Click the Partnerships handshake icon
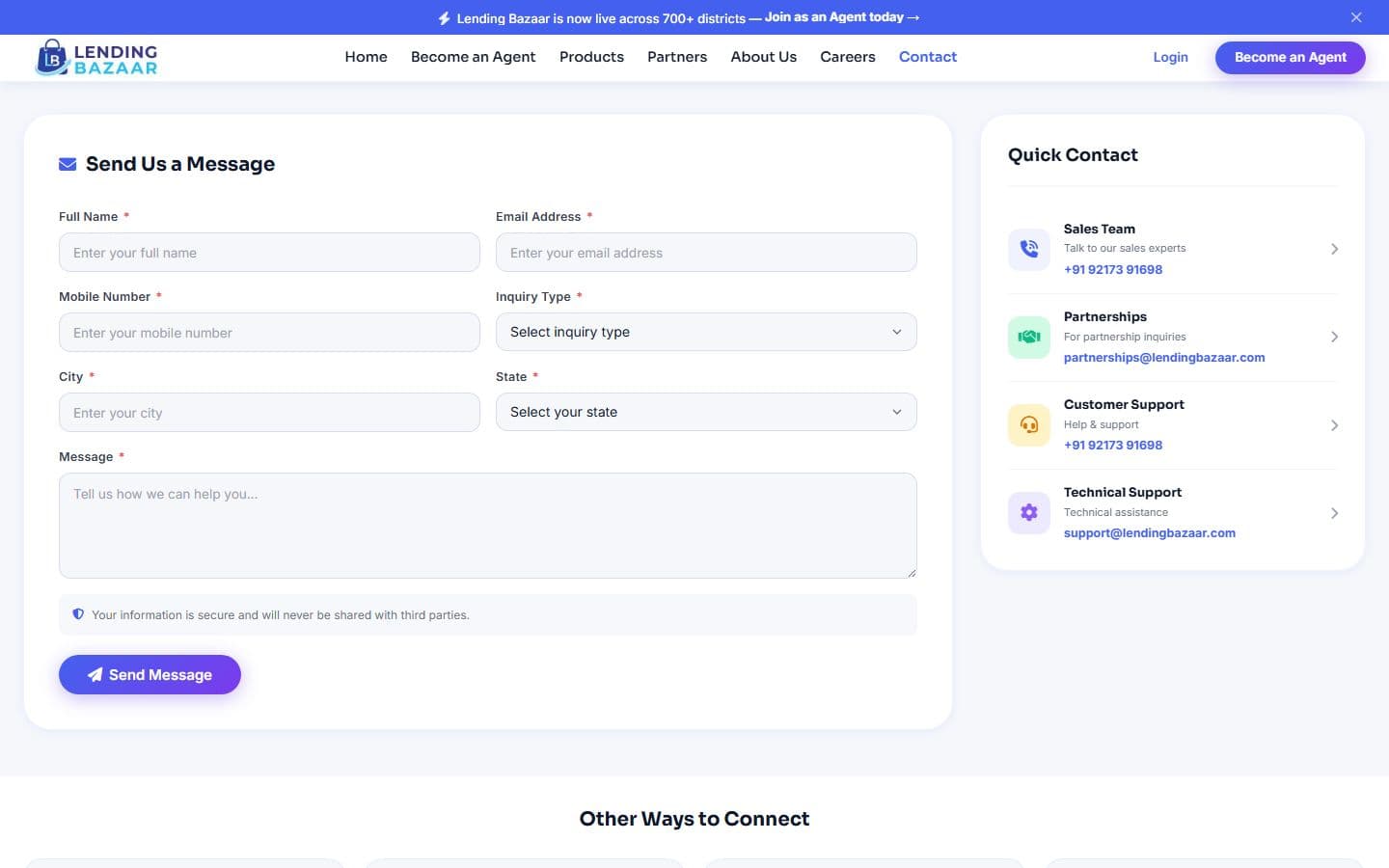Screen dimensions: 1389x868 1029,337
